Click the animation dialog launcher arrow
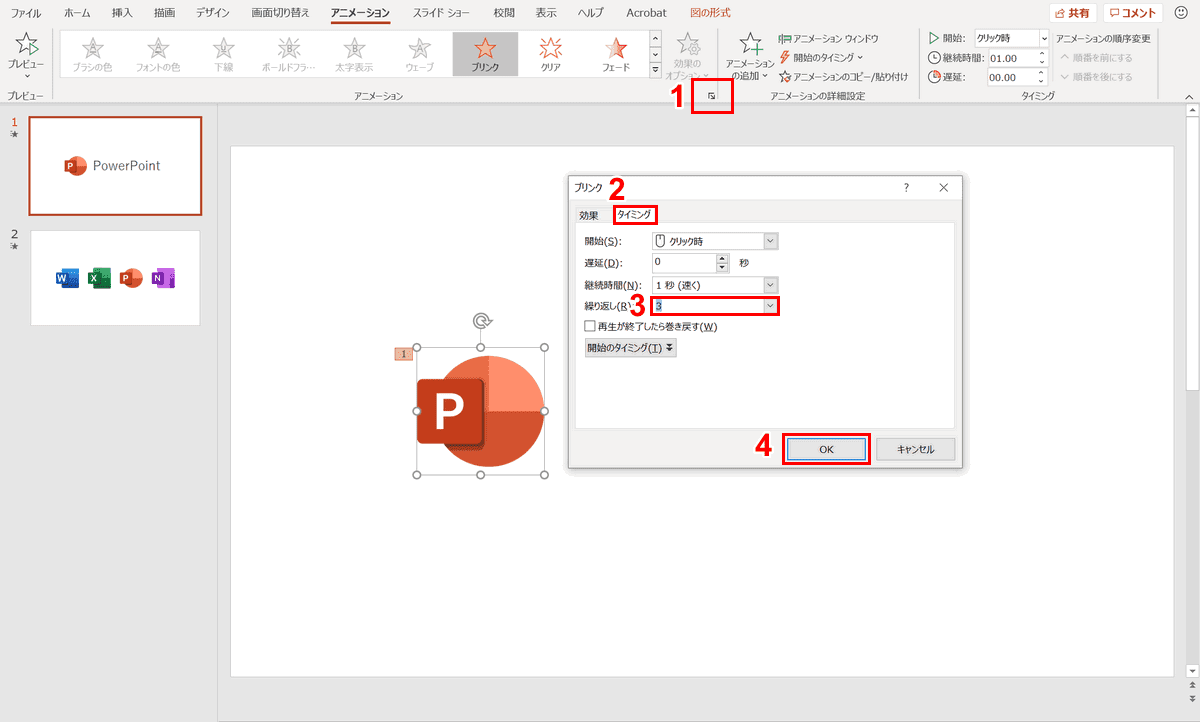 (711, 96)
